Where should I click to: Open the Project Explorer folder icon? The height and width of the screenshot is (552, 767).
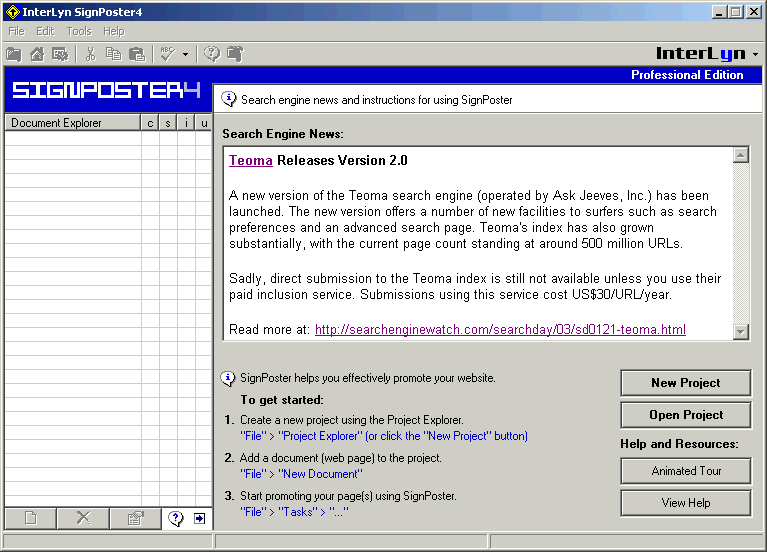14,54
